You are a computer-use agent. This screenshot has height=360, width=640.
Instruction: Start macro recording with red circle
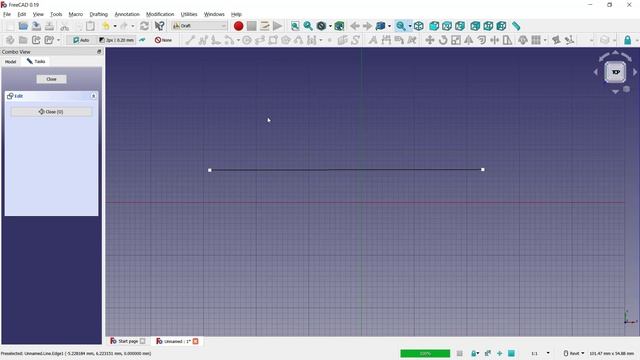tap(238, 26)
